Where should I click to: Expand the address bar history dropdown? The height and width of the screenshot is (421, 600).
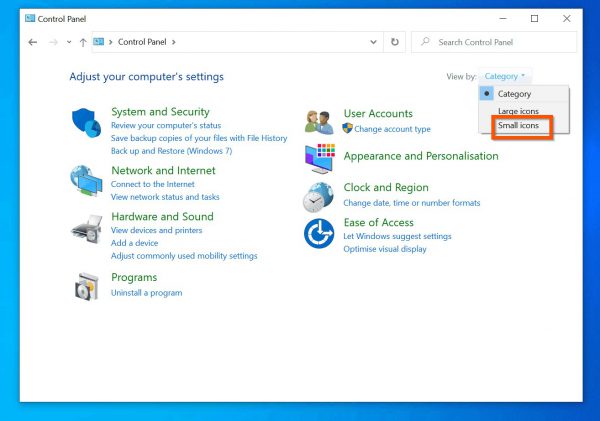373,42
